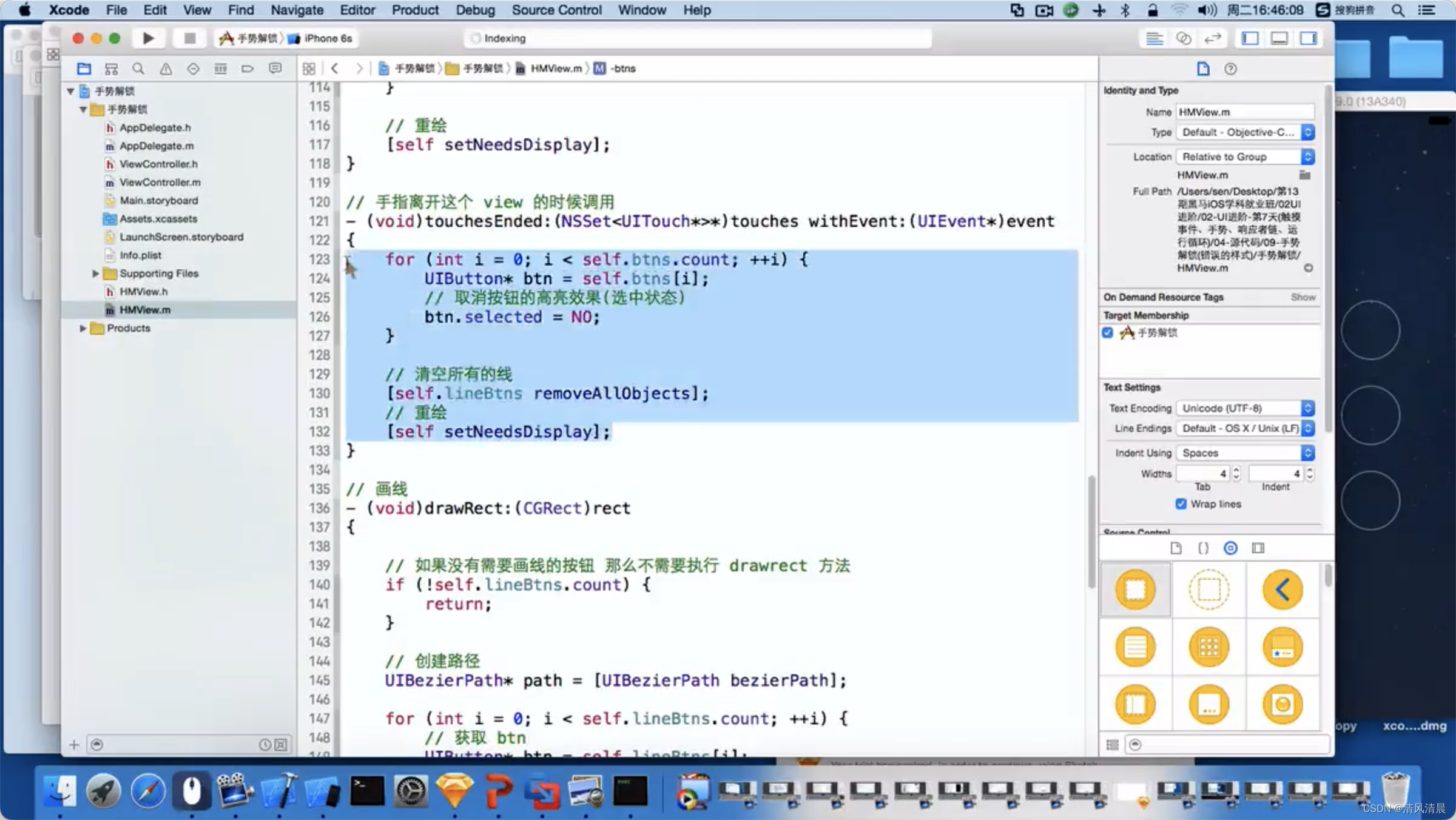The height and width of the screenshot is (820, 1456).
Task: Show the Code Snippet library
Action: [1203, 548]
